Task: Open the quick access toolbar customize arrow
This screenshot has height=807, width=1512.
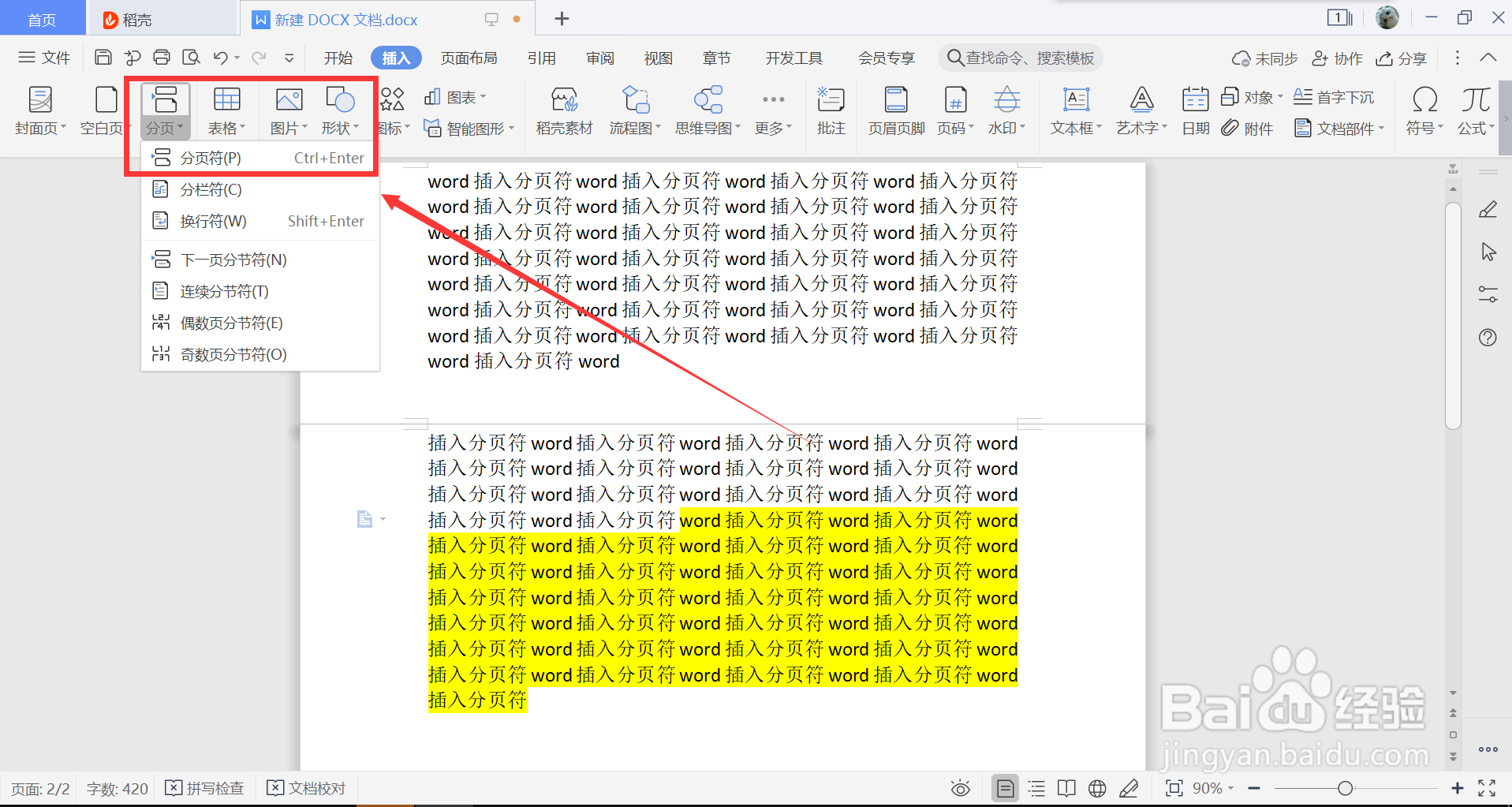Action: [x=289, y=58]
